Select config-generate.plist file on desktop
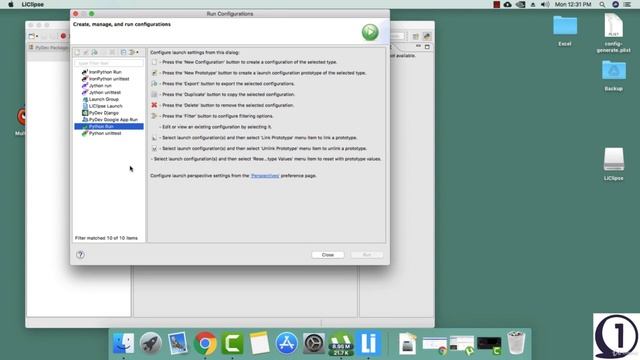This screenshot has width=640, height=360. 613,33
